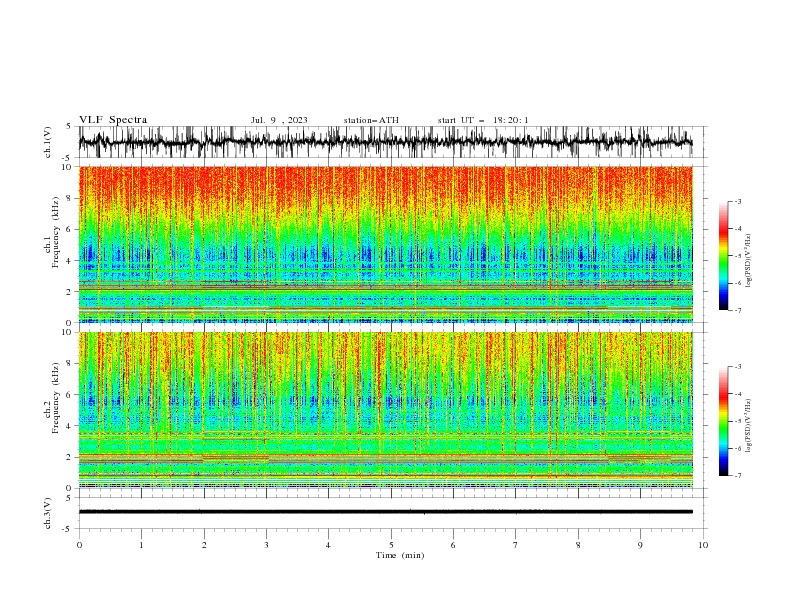Click the "VLF Spectra" plot title

point(113,120)
